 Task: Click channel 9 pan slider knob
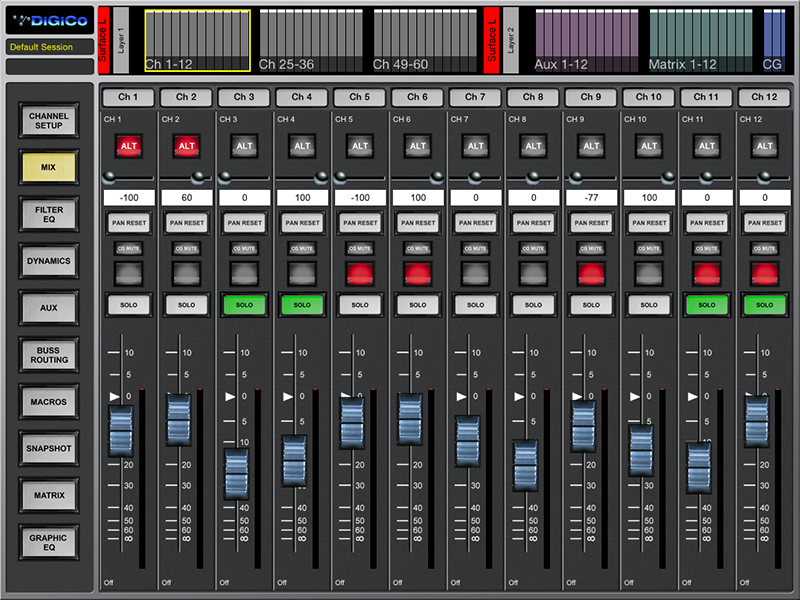(576, 177)
